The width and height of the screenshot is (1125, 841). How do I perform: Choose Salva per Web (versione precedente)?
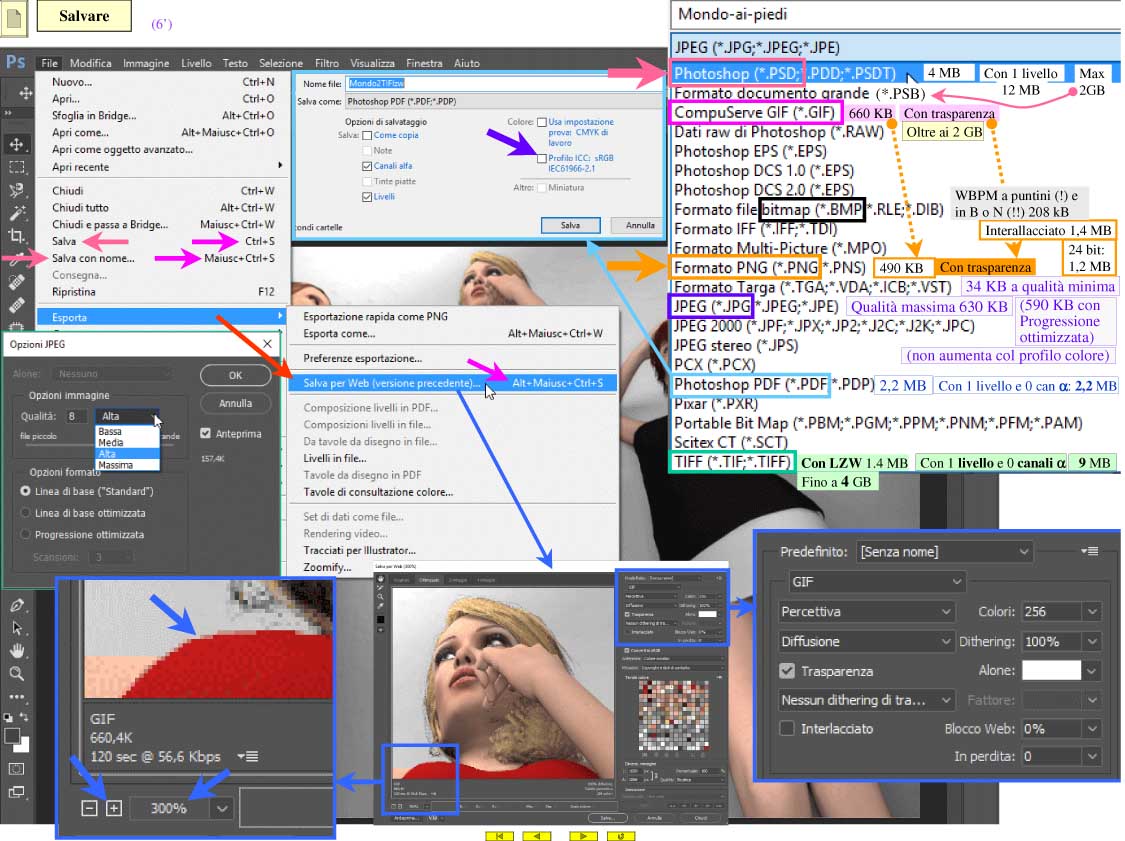[453, 383]
